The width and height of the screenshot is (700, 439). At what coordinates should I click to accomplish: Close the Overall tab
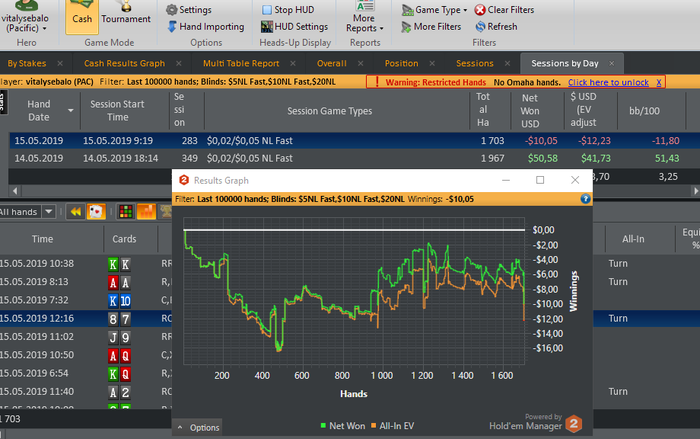[360, 63]
